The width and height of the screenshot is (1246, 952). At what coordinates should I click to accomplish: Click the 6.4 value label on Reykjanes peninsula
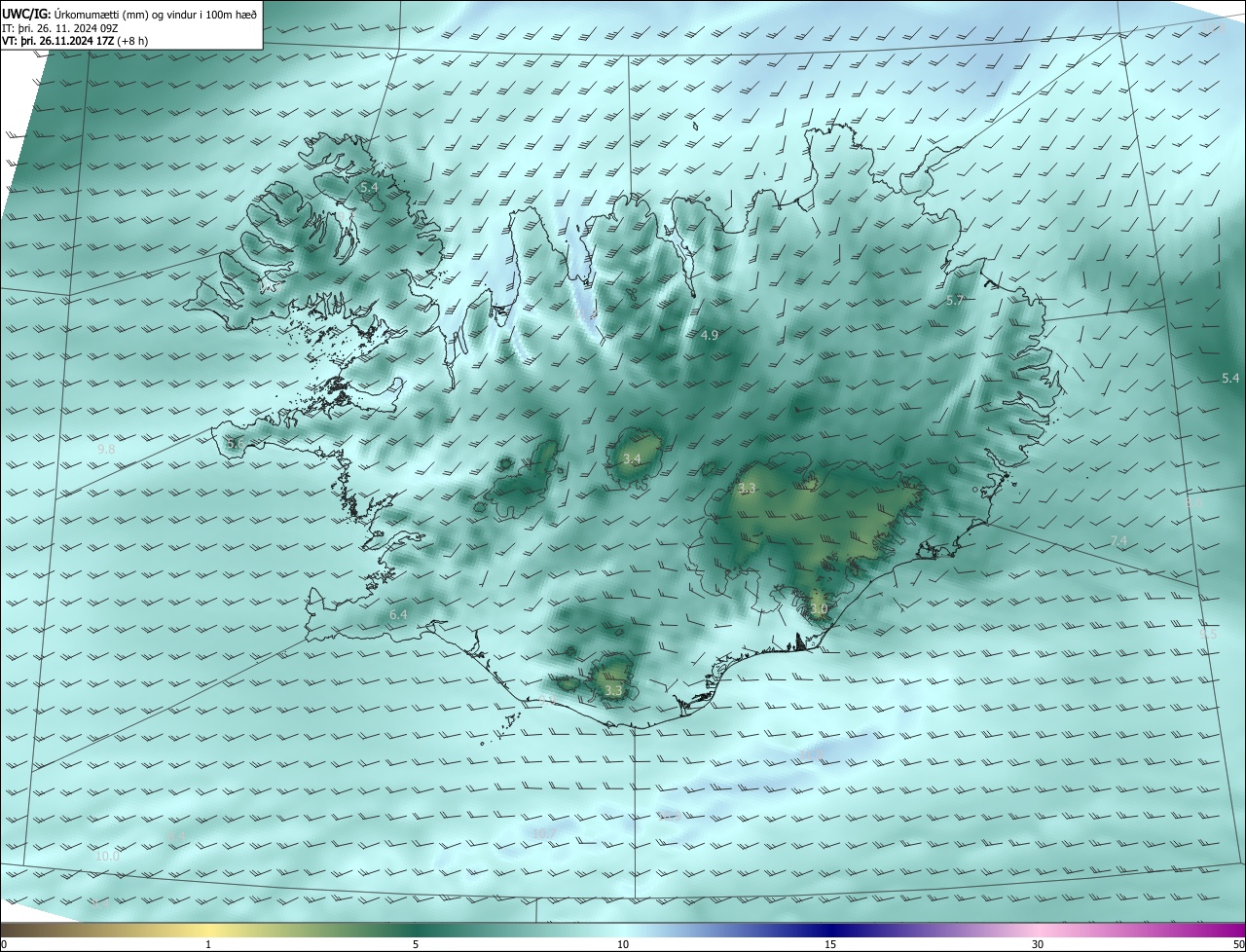[398, 615]
